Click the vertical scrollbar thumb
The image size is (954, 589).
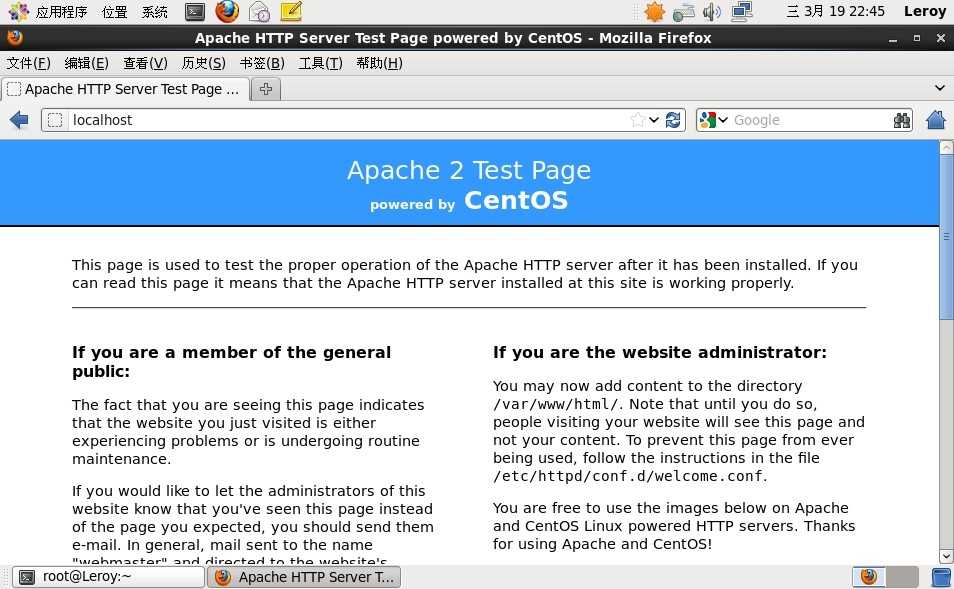(x=946, y=236)
